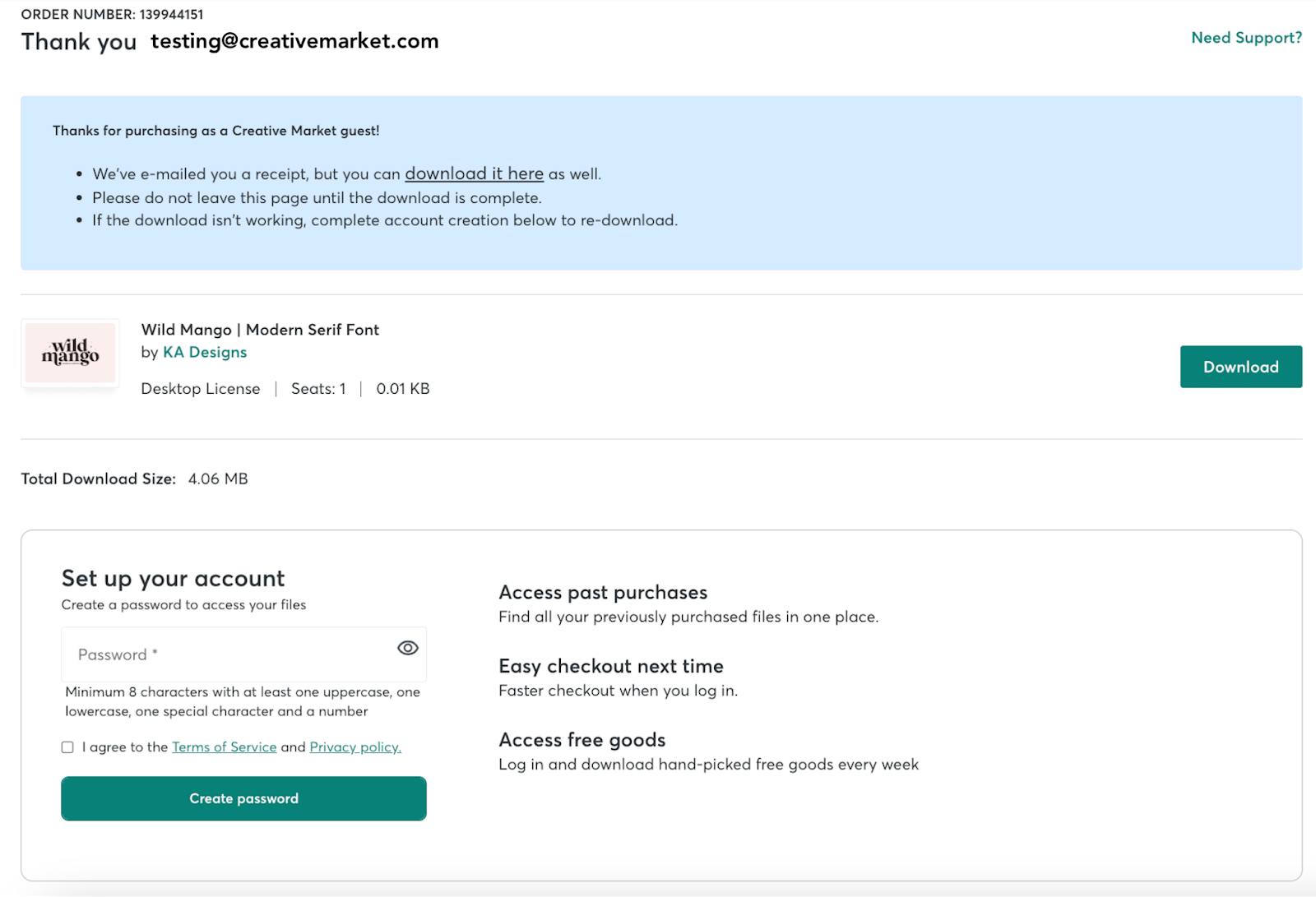Click the Create password button
The height and width of the screenshot is (897, 1316).
pos(243,798)
